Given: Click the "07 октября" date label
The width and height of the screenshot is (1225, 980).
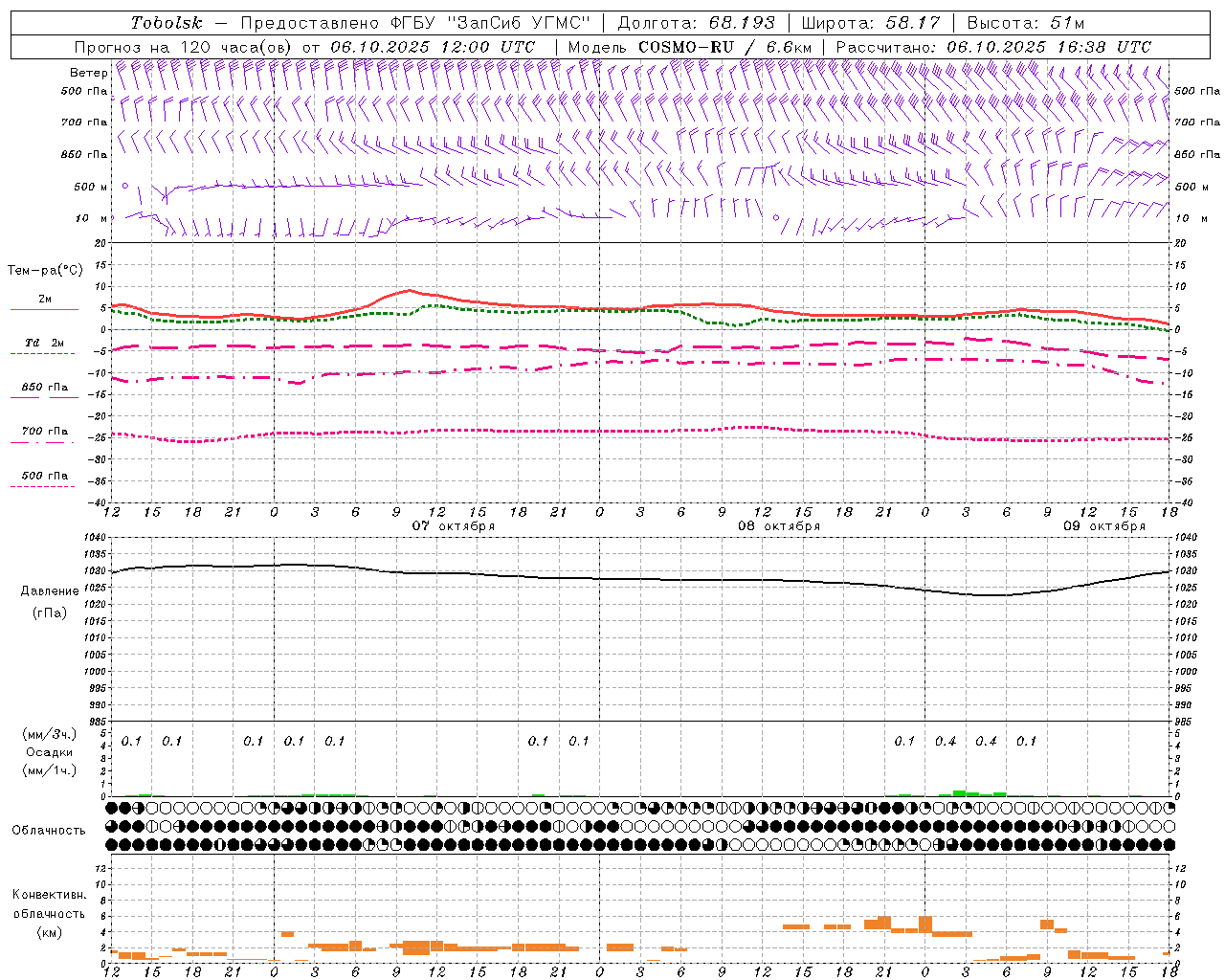Looking at the screenshot, I should coord(454,526).
